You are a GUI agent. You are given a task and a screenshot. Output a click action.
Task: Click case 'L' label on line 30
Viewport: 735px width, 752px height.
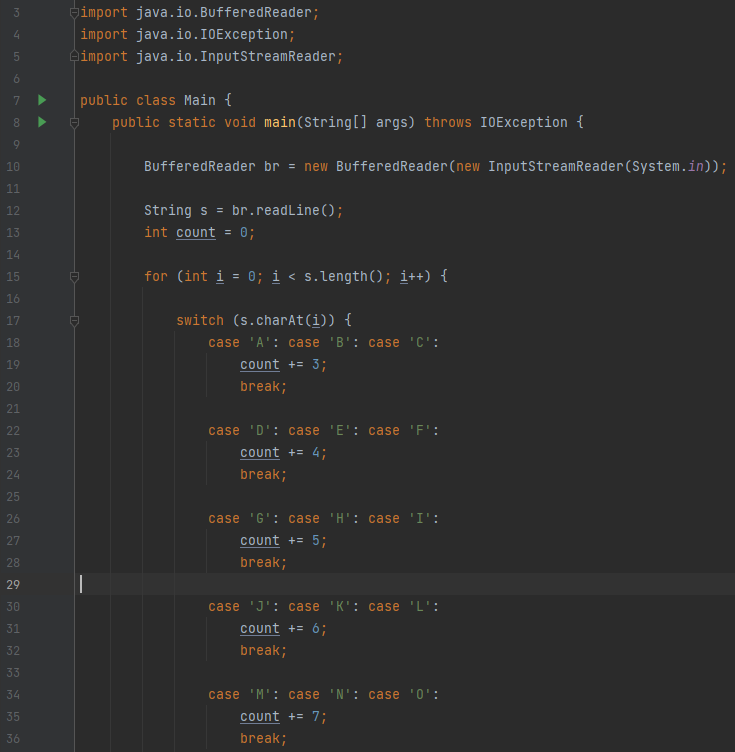(x=403, y=606)
